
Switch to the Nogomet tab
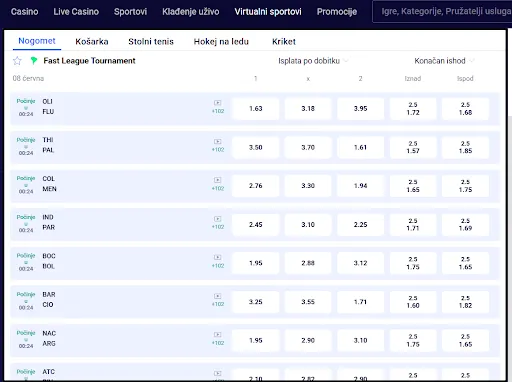coord(37,41)
